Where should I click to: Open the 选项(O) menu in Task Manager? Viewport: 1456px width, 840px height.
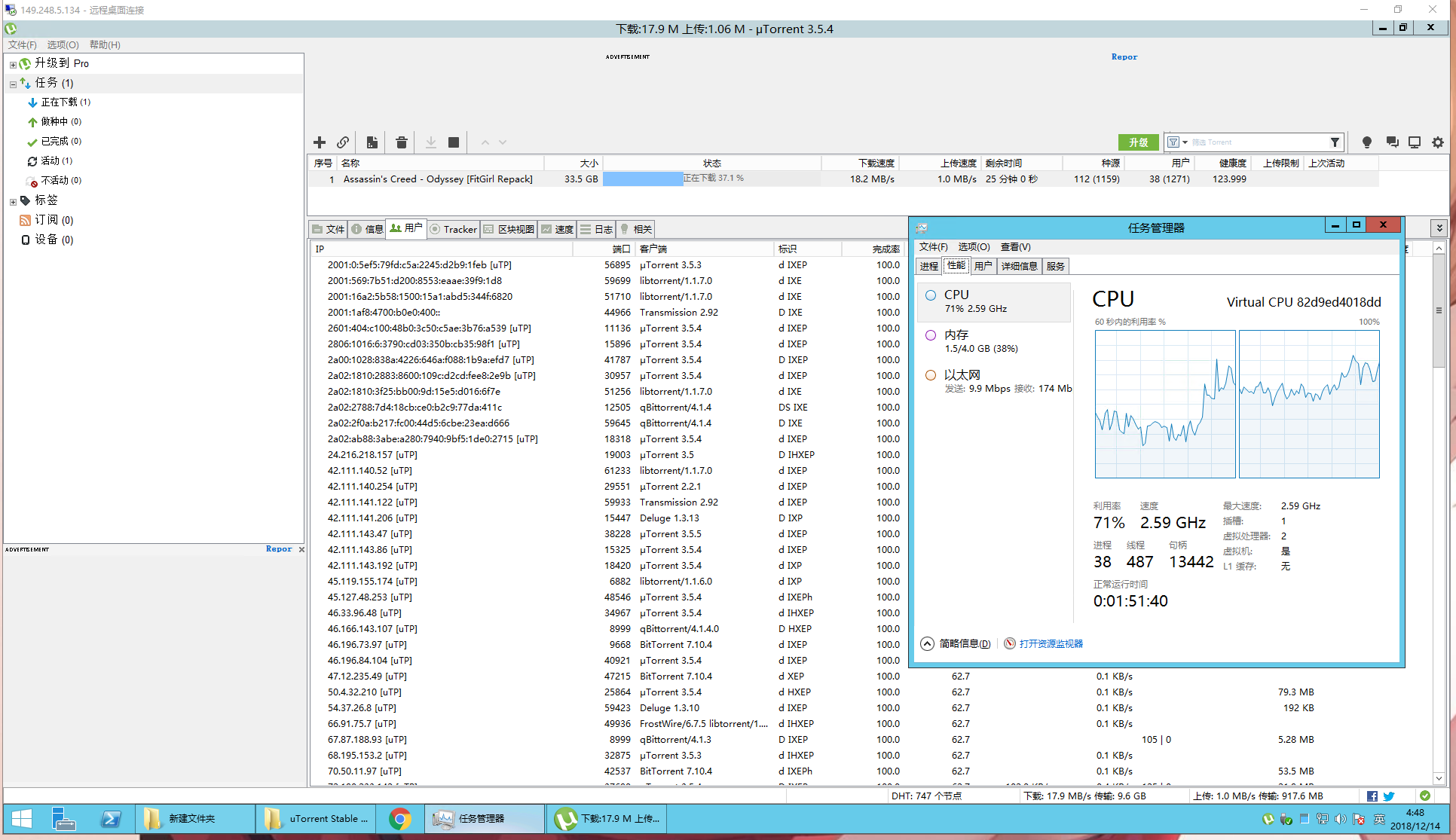coord(974,247)
